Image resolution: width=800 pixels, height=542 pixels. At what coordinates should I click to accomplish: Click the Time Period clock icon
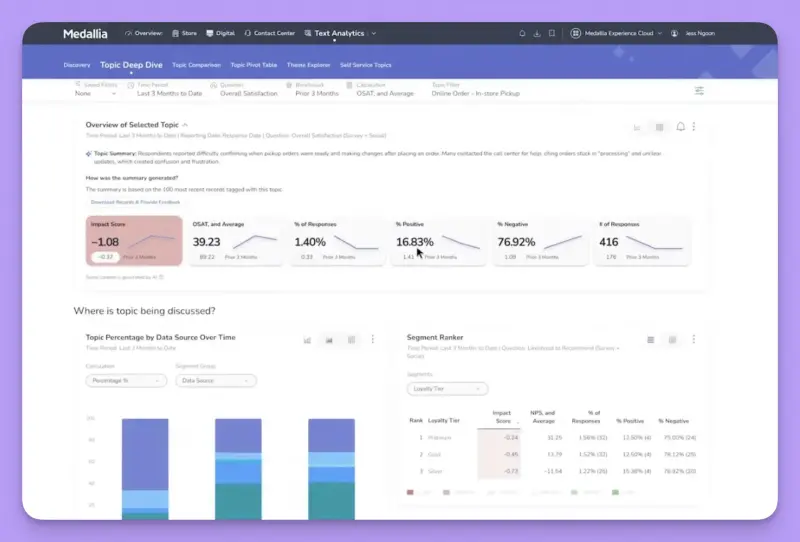131,85
